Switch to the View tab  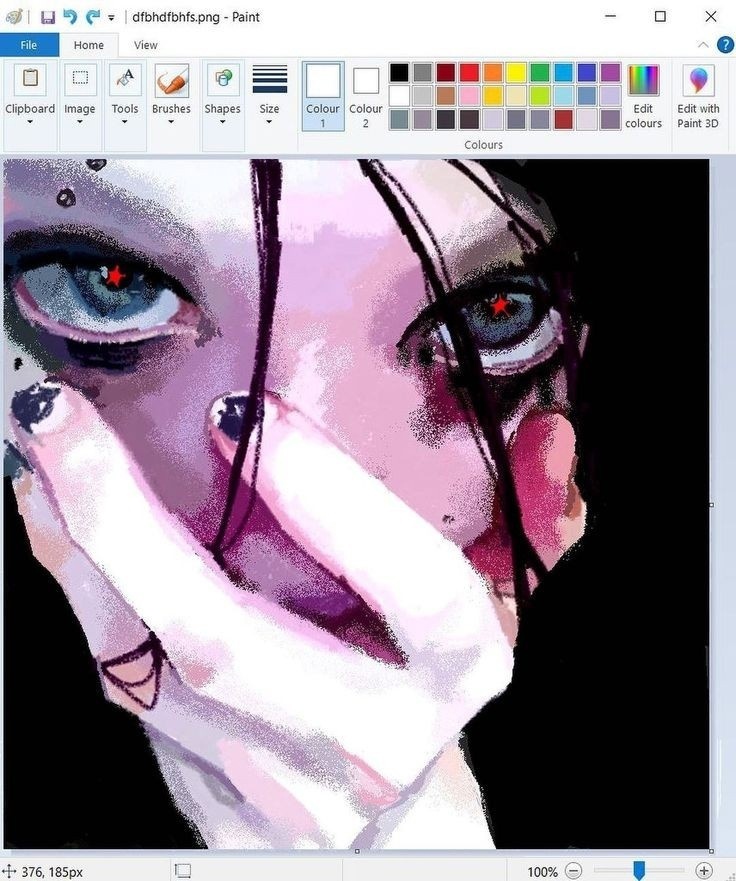[x=146, y=45]
